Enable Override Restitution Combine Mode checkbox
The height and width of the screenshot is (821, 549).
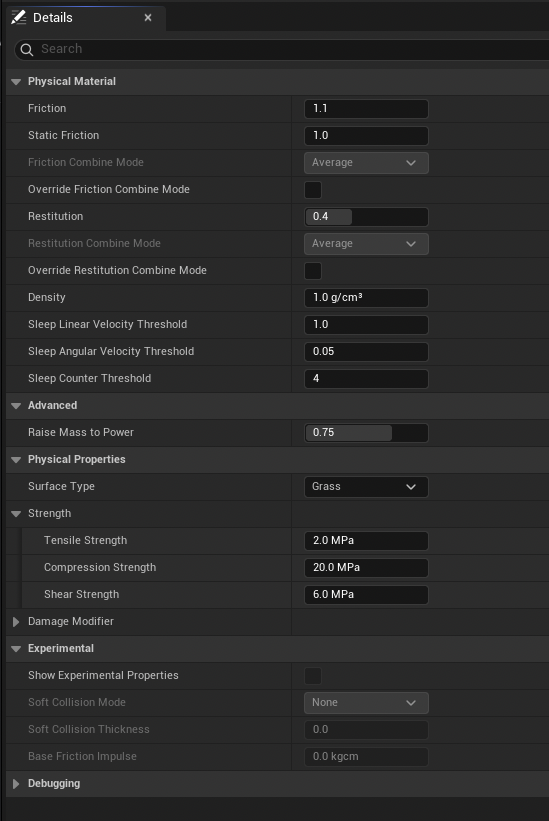pyautogui.click(x=313, y=271)
